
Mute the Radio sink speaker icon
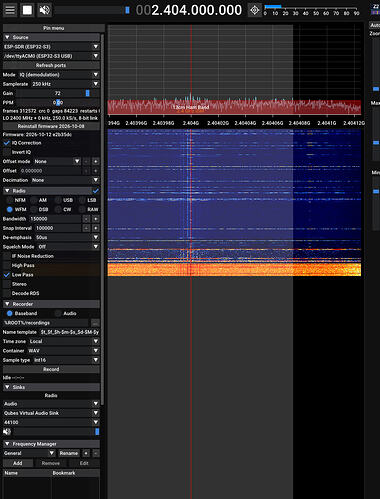pos(7,432)
